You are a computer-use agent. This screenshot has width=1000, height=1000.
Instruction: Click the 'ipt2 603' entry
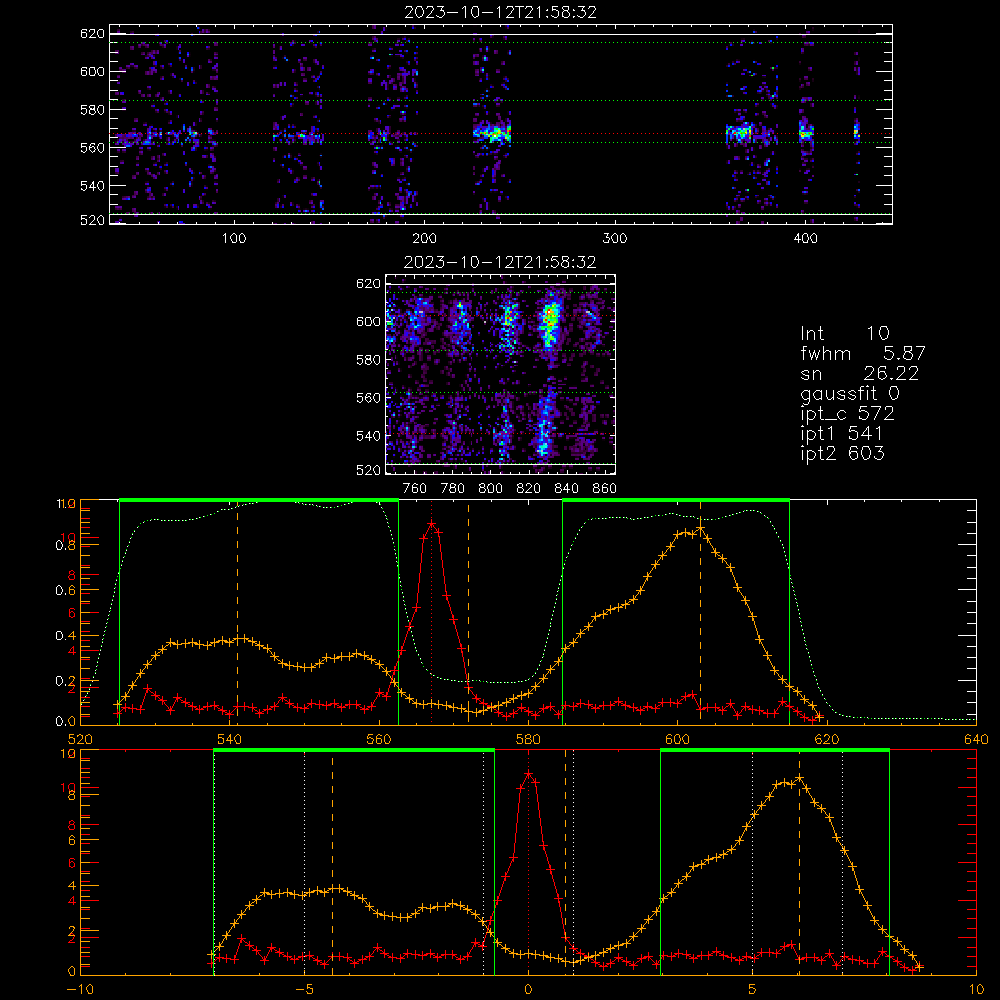(x=842, y=453)
